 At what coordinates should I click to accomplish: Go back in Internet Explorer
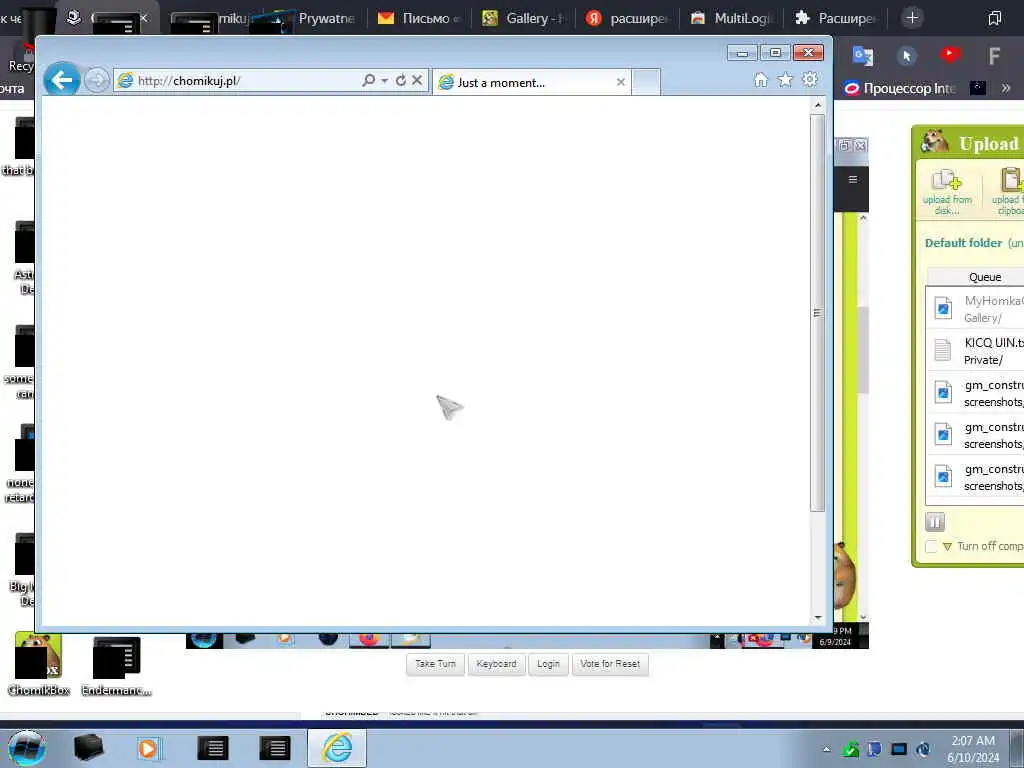pos(62,80)
